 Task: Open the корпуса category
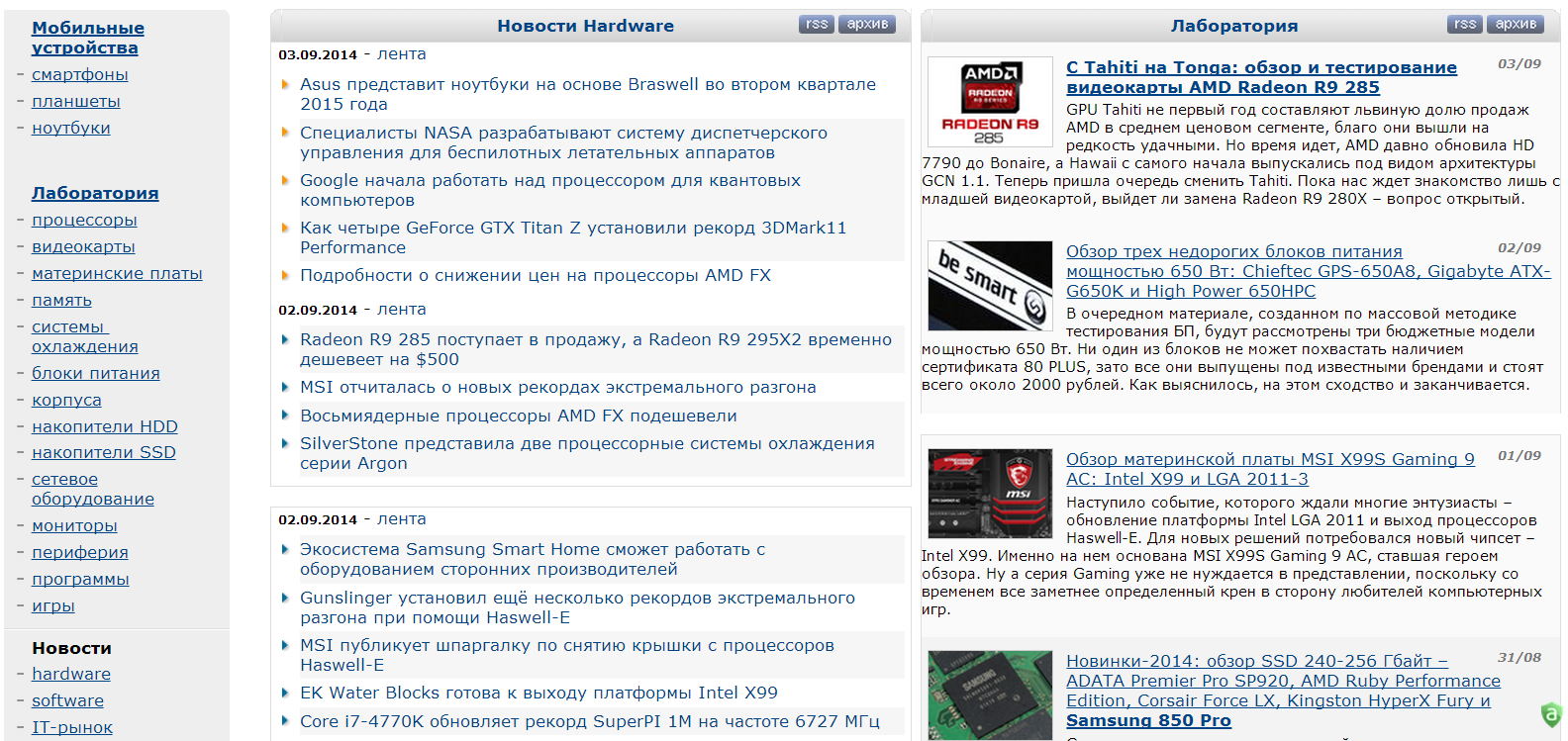[x=66, y=400]
